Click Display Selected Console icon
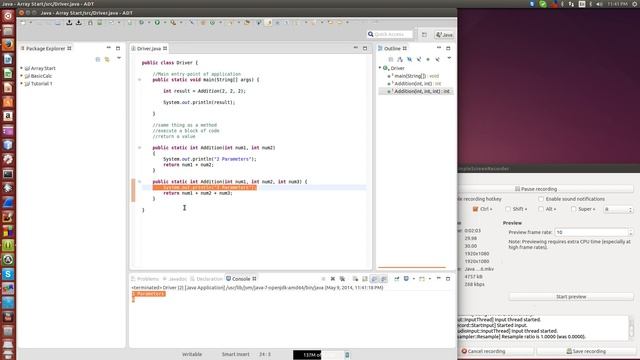This screenshot has width=640, height=360. (406, 279)
